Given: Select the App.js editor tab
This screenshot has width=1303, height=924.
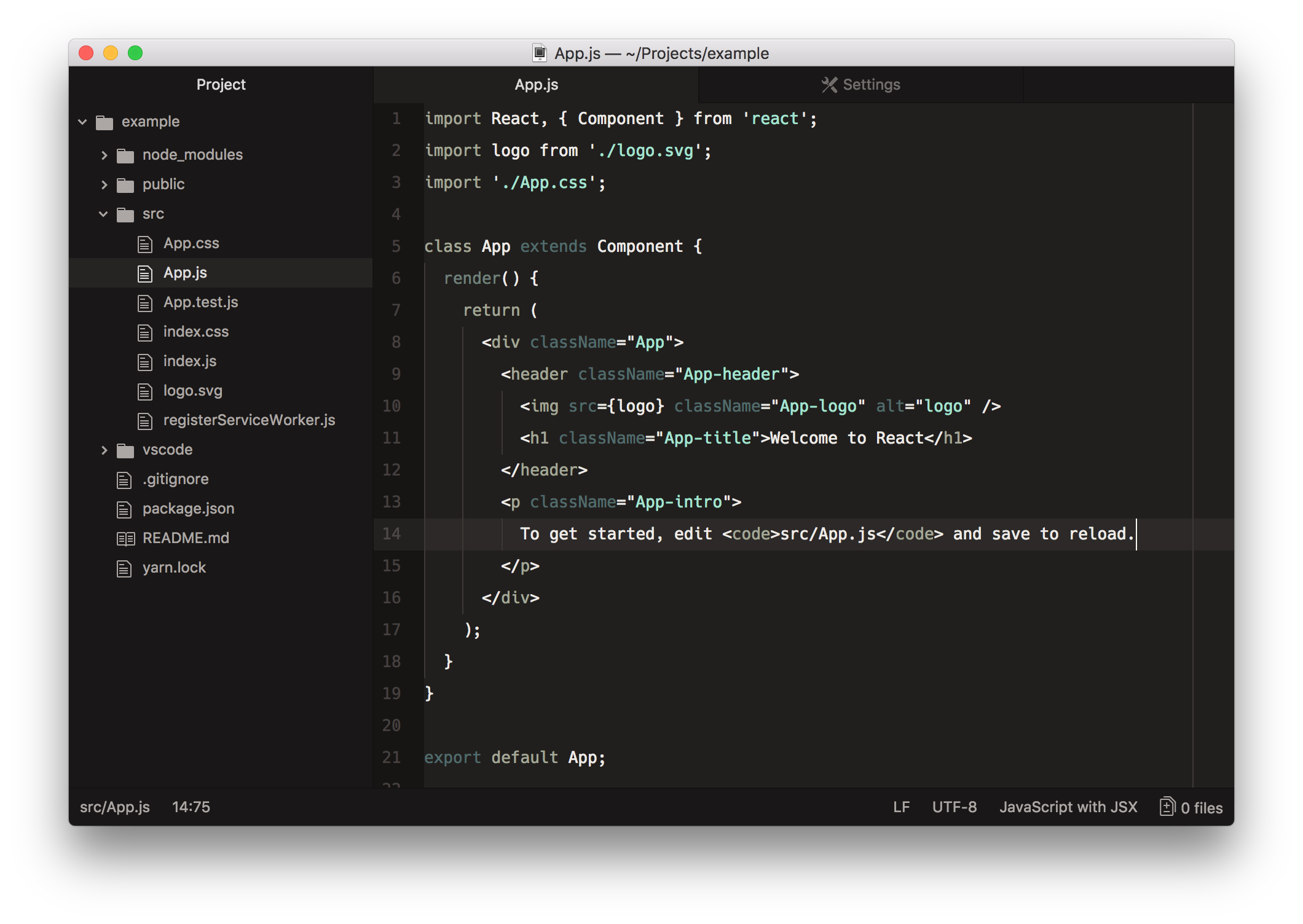Looking at the screenshot, I should click(536, 85).
